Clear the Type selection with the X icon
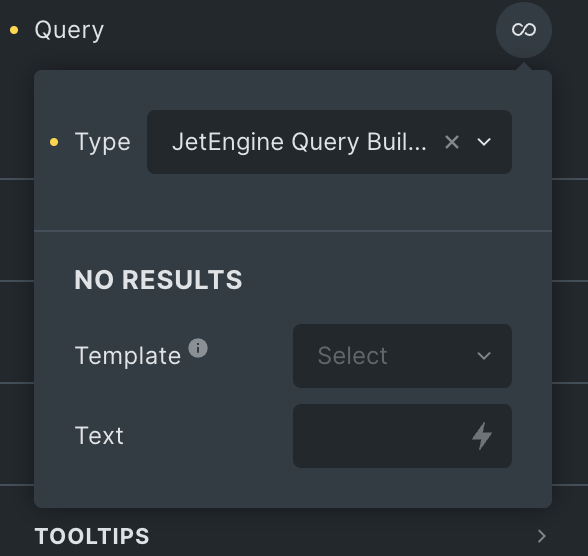This screenshot has width=588, height=556. (x=452, y=142)
